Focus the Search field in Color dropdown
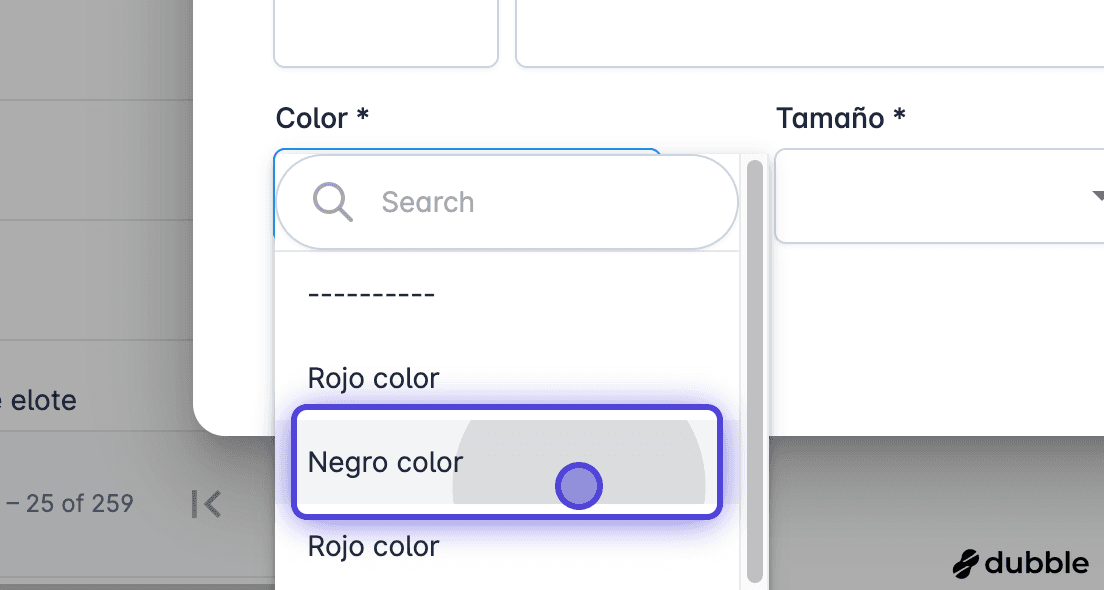The width and height of the screenshot is (1104, 590). (x=507, y=202)
